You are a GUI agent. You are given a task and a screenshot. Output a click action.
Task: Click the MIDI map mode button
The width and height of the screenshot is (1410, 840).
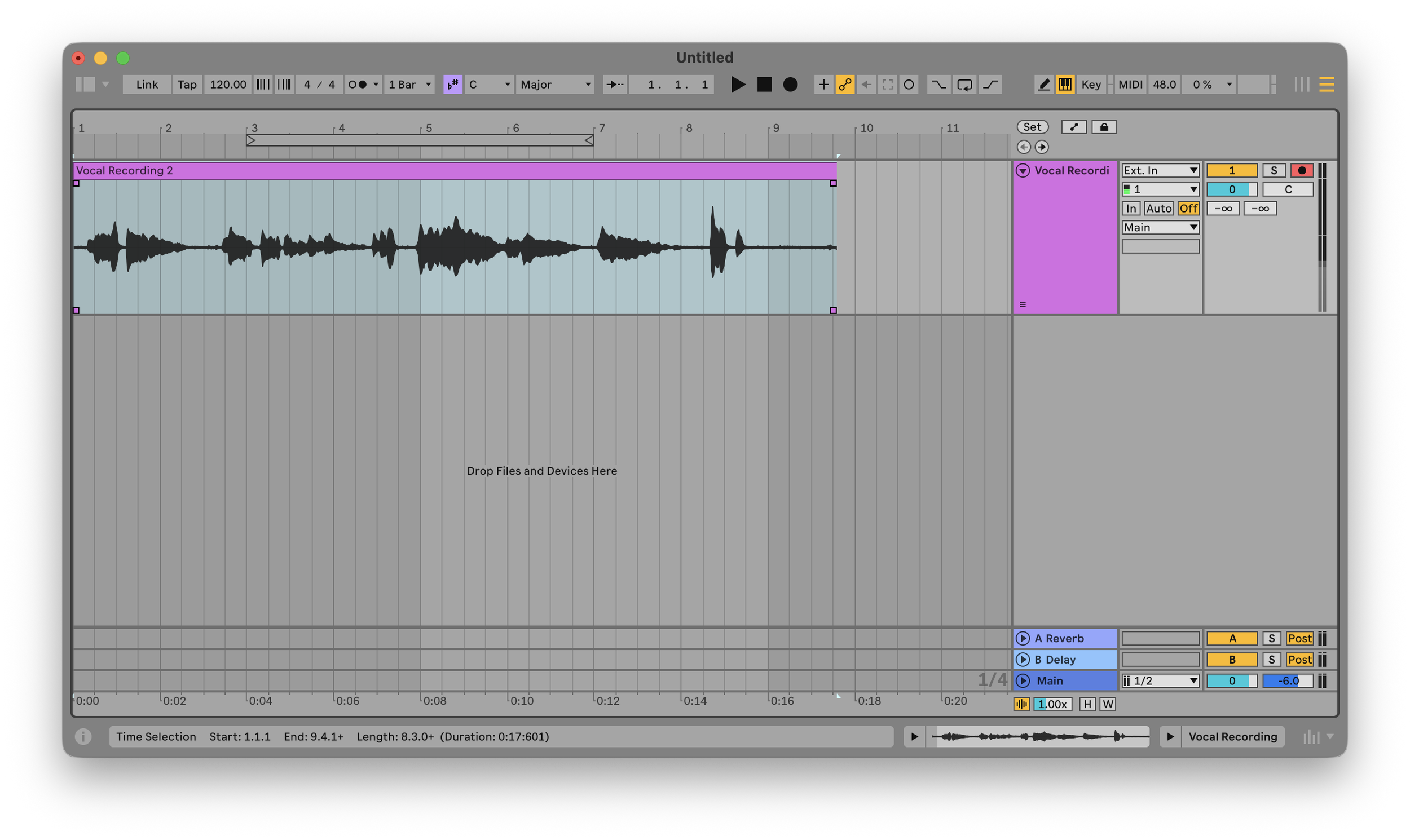click(1131, 85)
